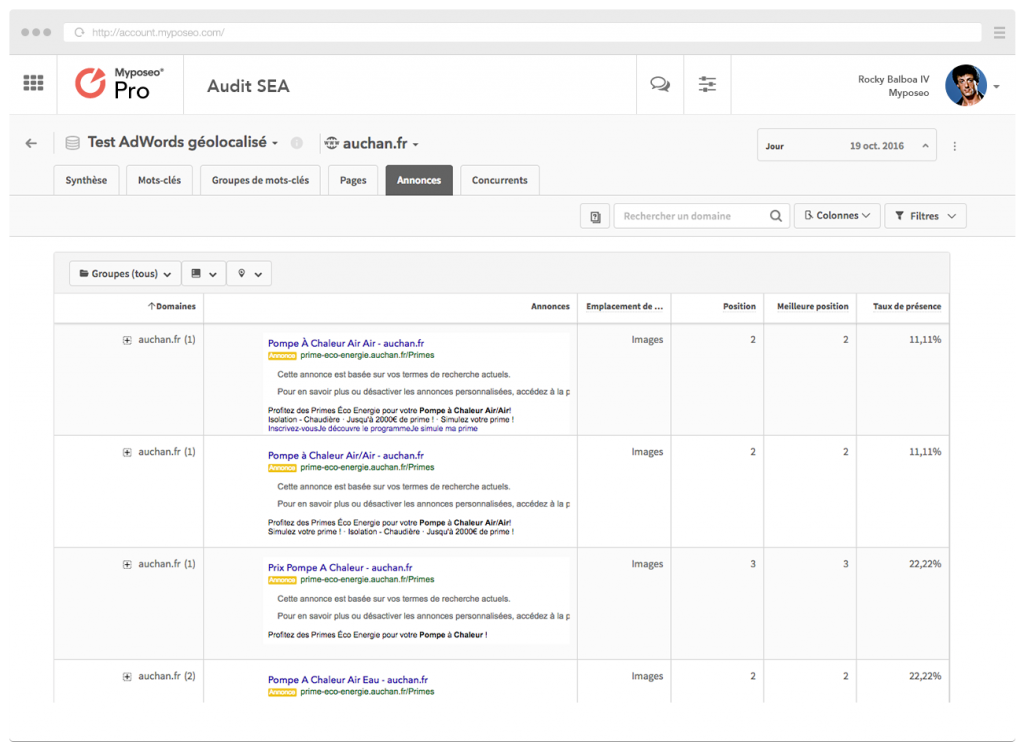Image resolution: width=1024 pixels, height=749 pixels.
Task: Open the Test AdWords géolocalisé campaign dropdown
Action: coord(183,142)
